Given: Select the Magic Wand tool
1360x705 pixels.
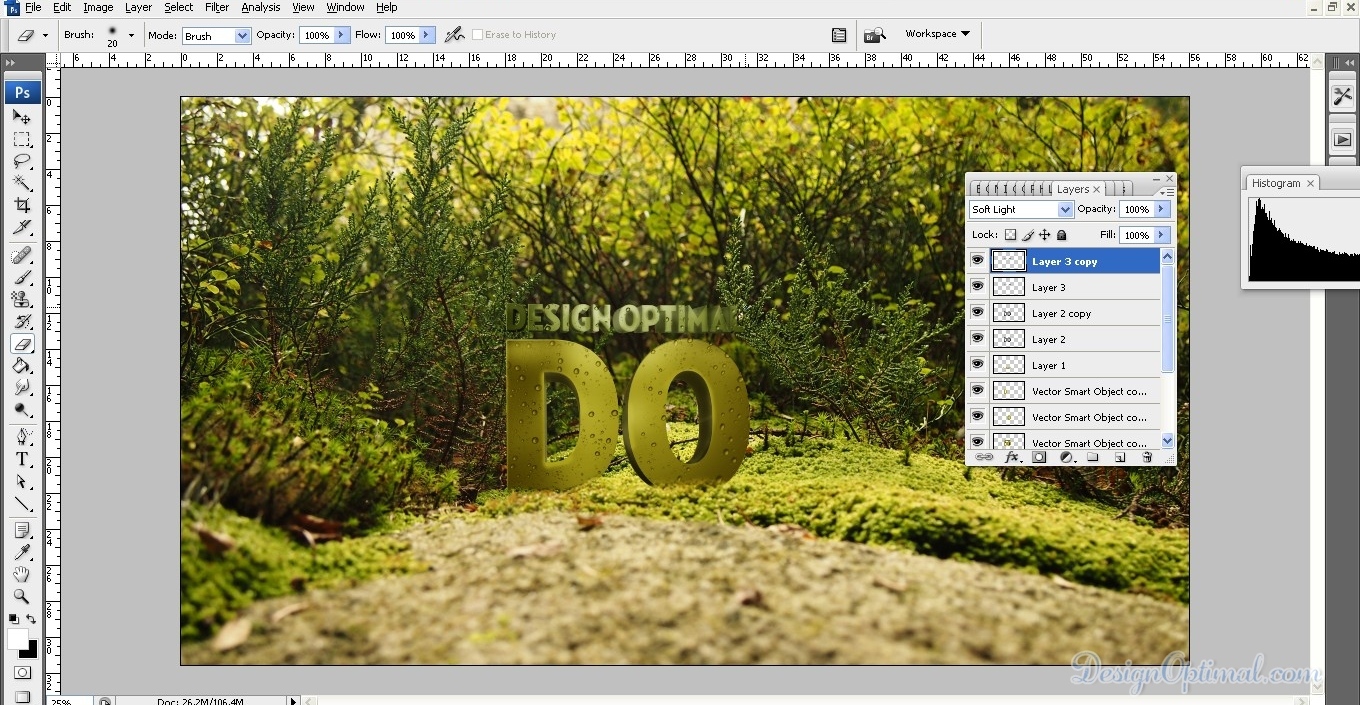Looking at the screenshot, I should pos(22,183).
